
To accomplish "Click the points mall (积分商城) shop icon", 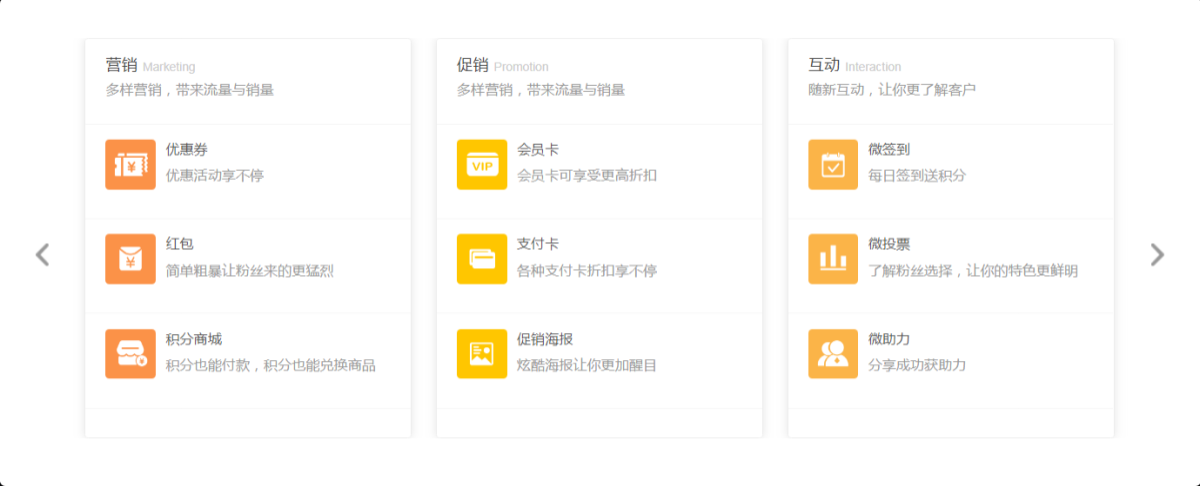I will (x=130, y=354).
